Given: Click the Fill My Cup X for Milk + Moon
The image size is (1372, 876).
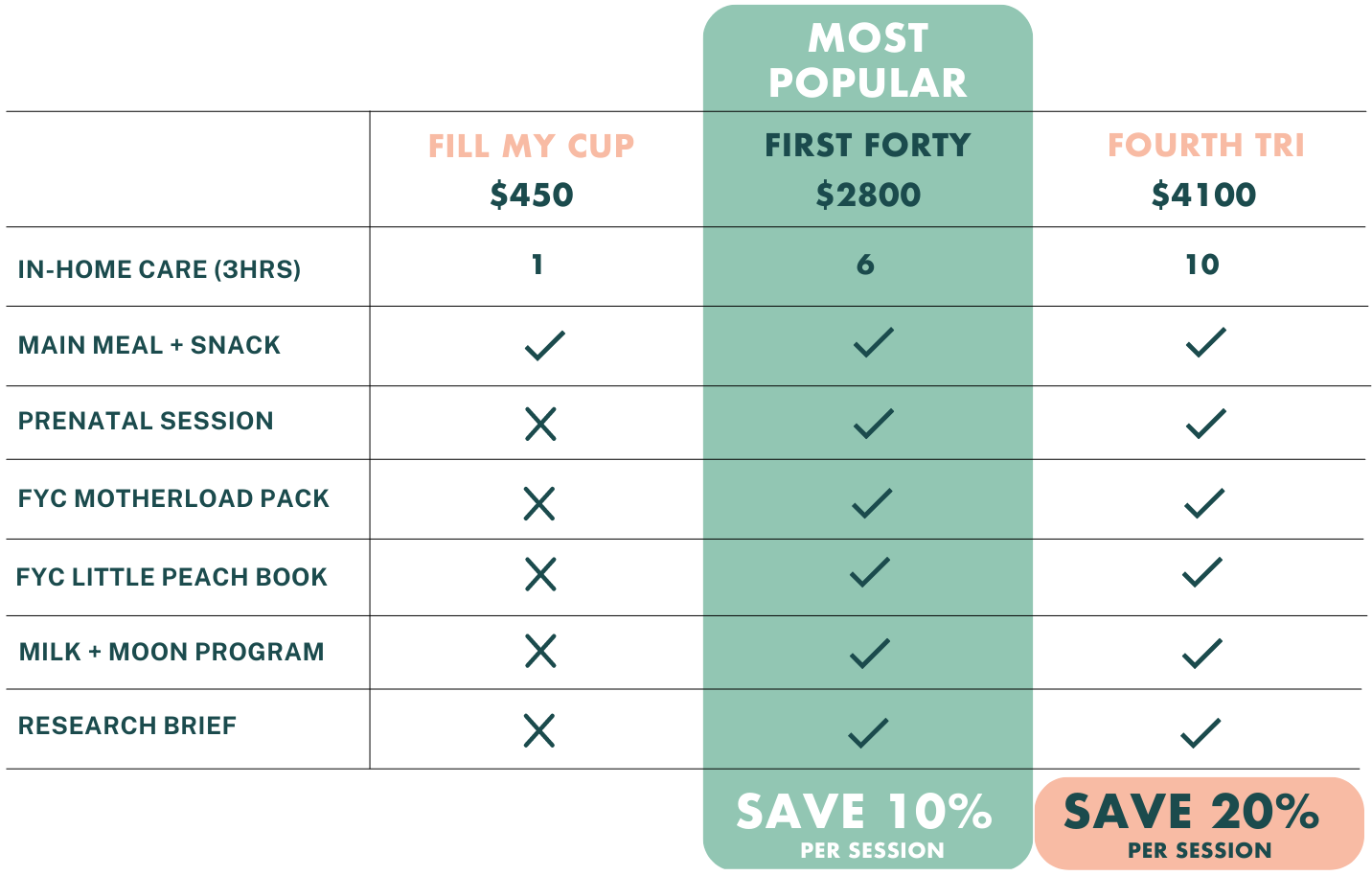Looking at the screenshot, I should tap(540, 652).
